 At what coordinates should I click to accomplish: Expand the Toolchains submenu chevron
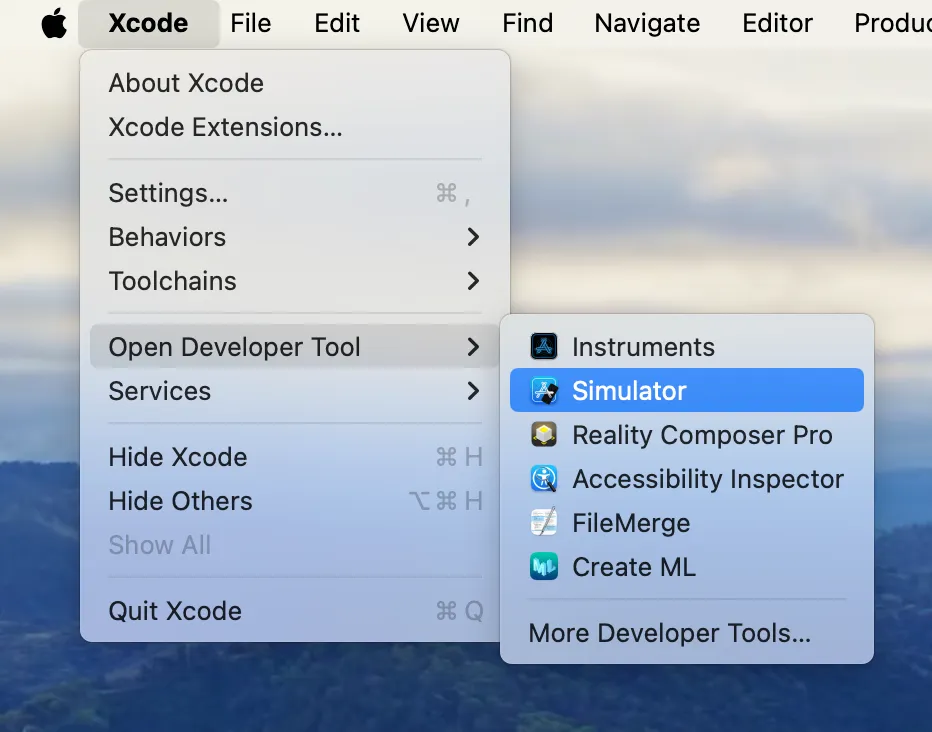tap(473, 281)
